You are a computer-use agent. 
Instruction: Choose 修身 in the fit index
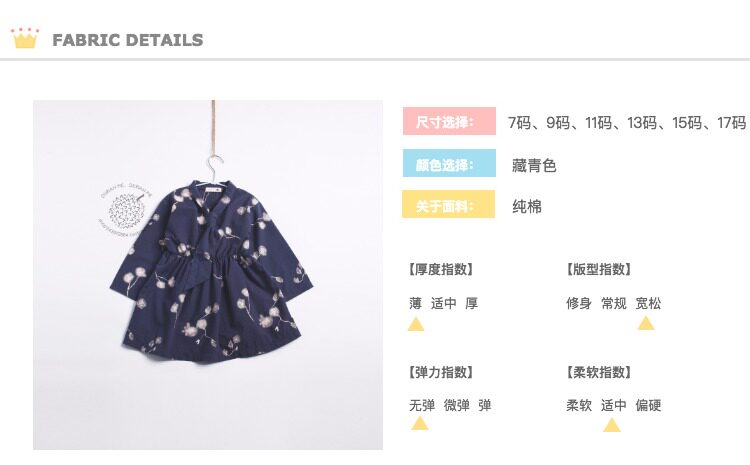coord(579,303)
